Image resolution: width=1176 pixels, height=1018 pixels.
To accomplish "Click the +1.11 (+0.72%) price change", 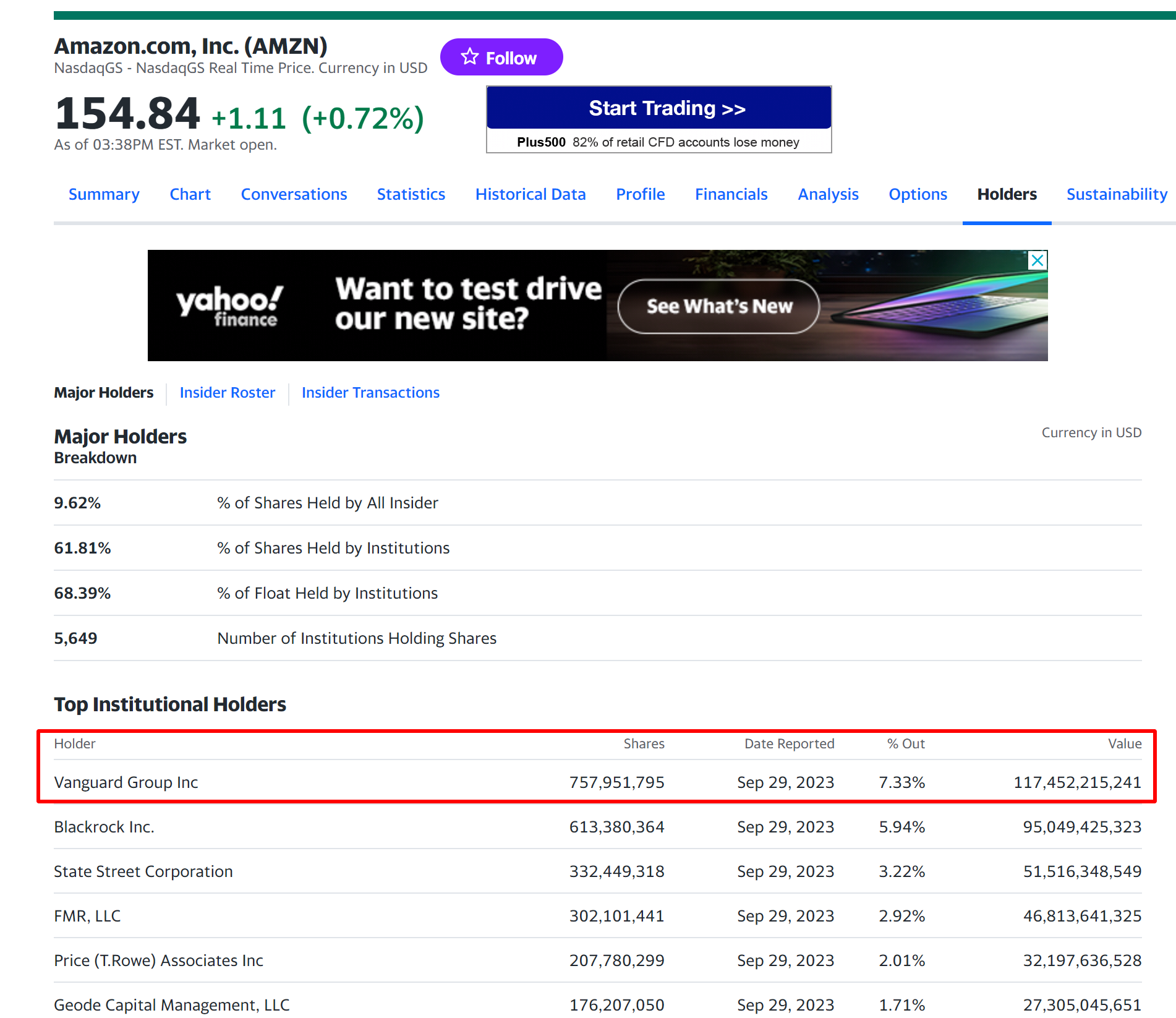I will click(318, 118).
